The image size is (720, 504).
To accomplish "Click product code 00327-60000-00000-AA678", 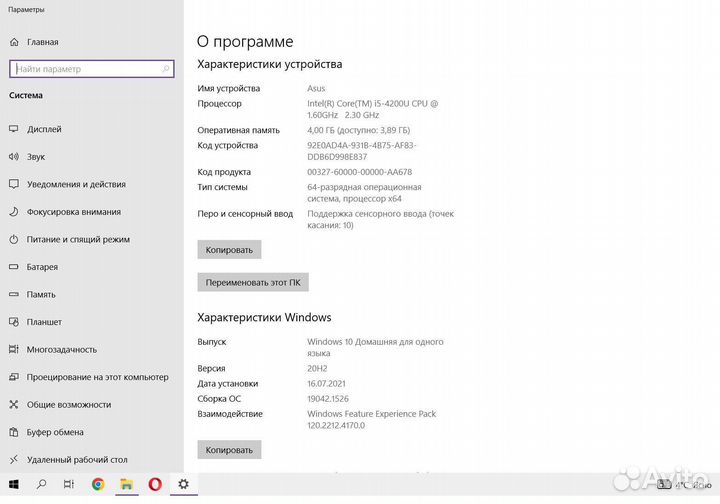I will coord(360,172).
